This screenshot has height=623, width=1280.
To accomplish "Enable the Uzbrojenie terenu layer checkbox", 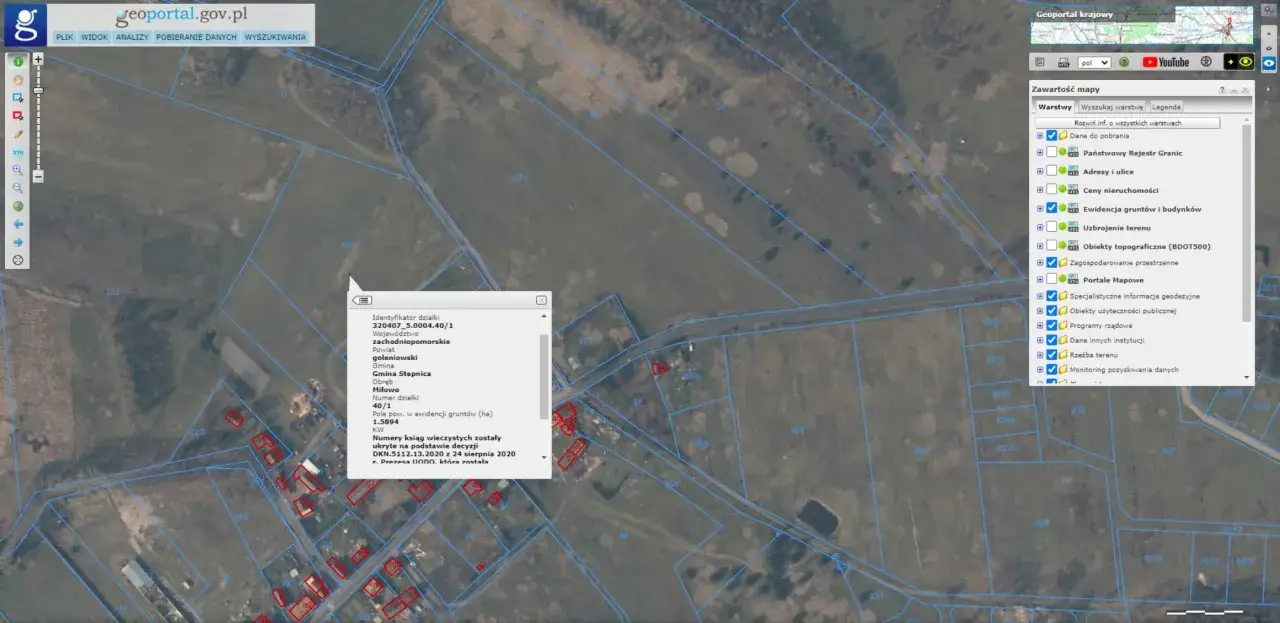I will [x=1051, y=227].
